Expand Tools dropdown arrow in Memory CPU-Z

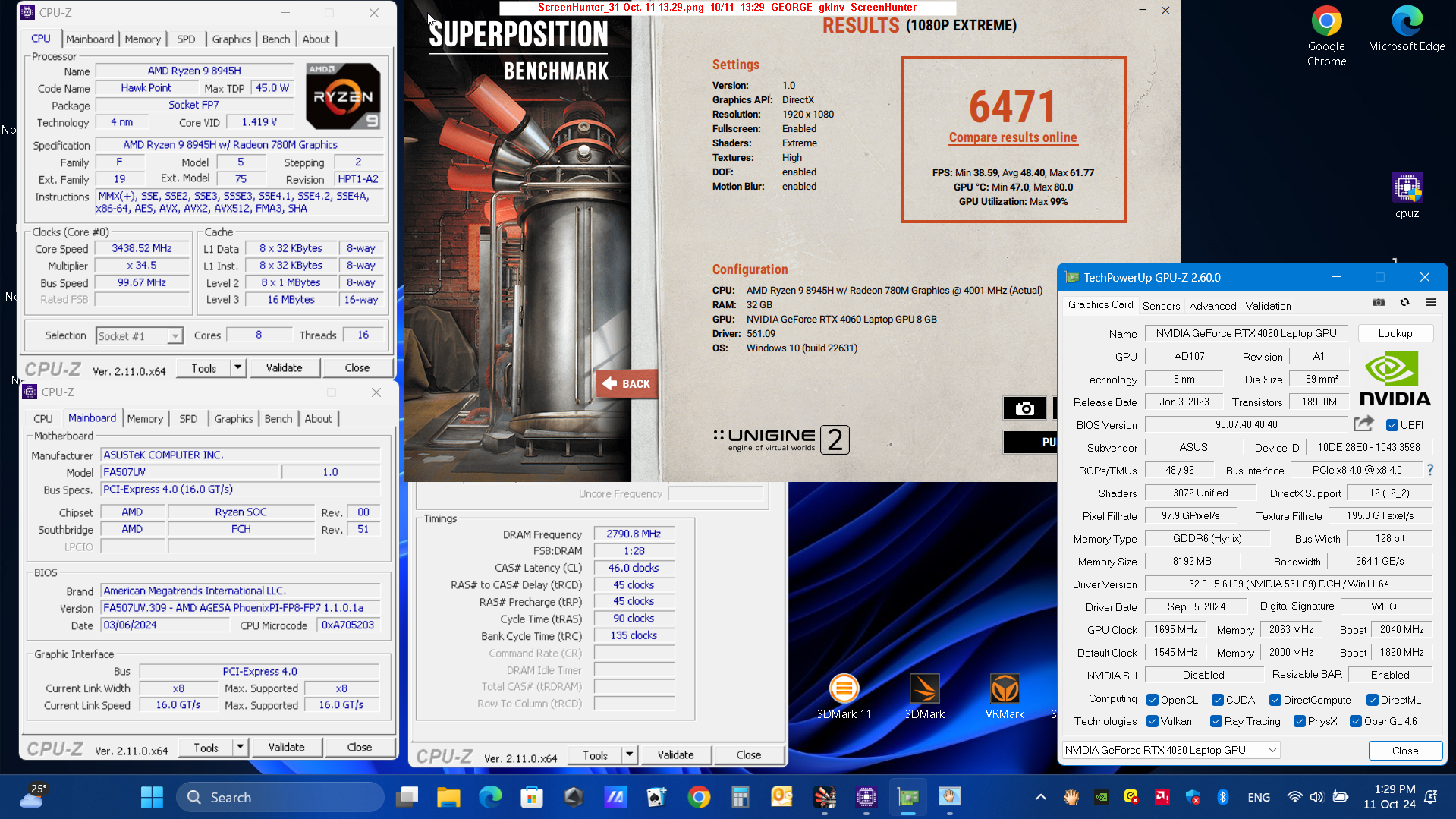629,754
